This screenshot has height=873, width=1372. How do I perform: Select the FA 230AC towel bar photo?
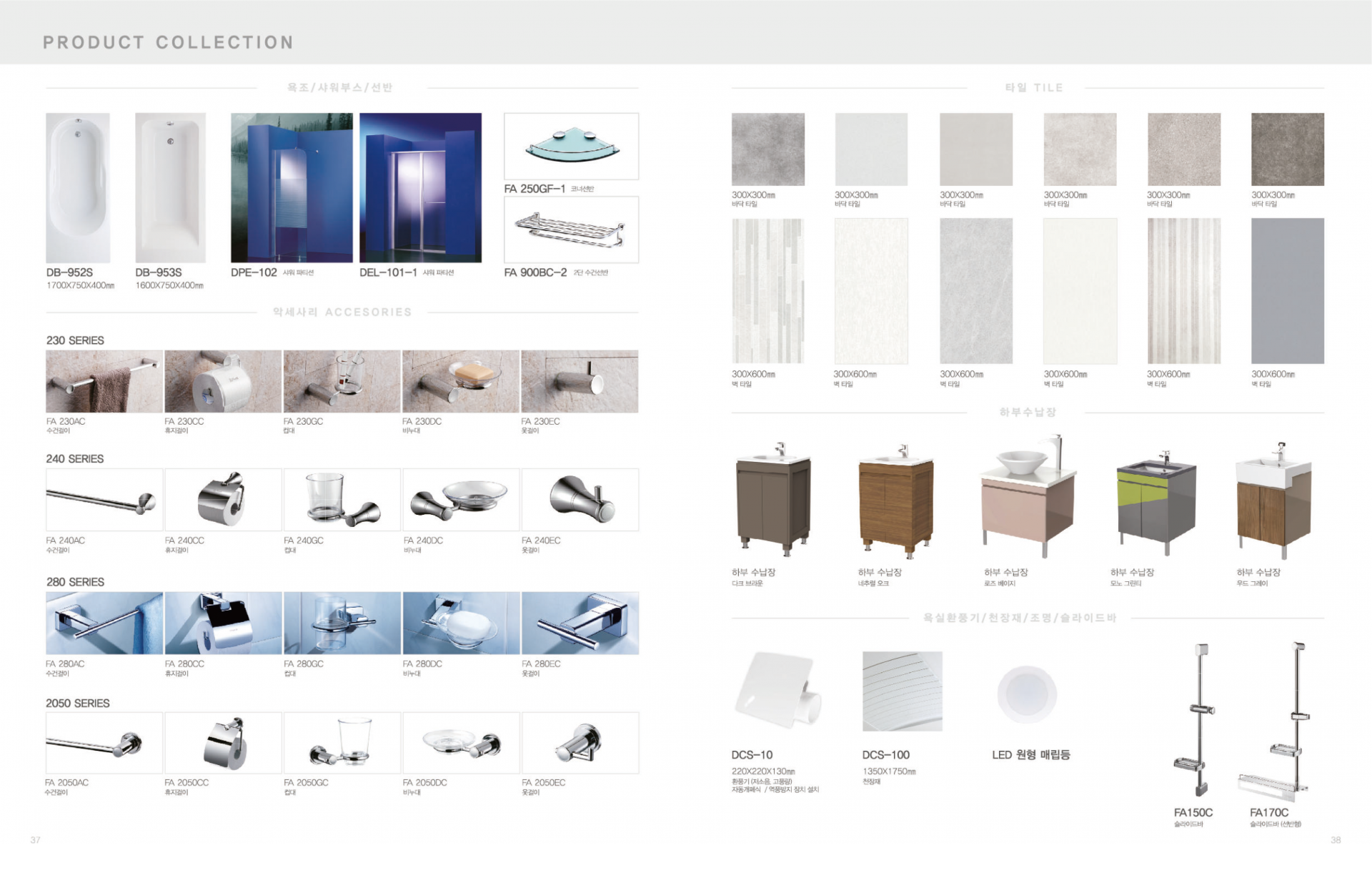coord(104,381)
